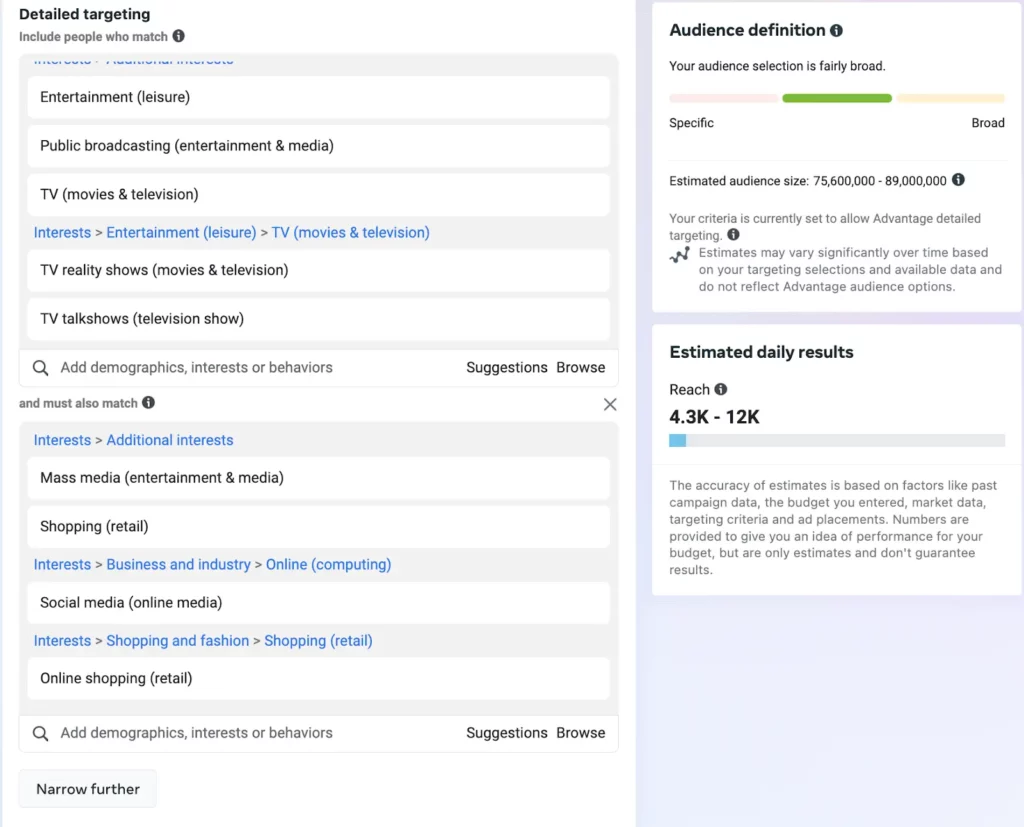Click the estimates trend graph icon
Image resolution: width=1024 pixels, height=827 pixels.
680,255
